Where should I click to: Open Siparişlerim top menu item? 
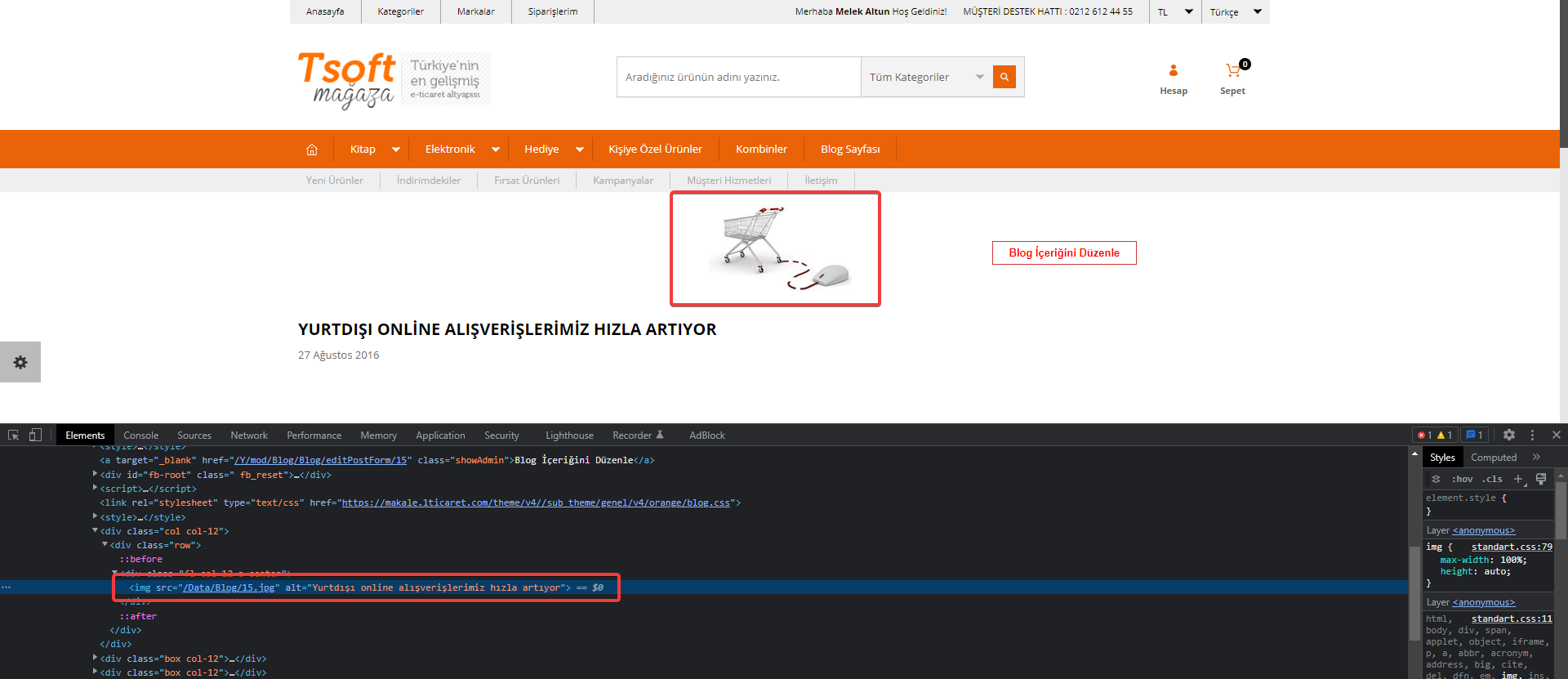coord(553,11)
